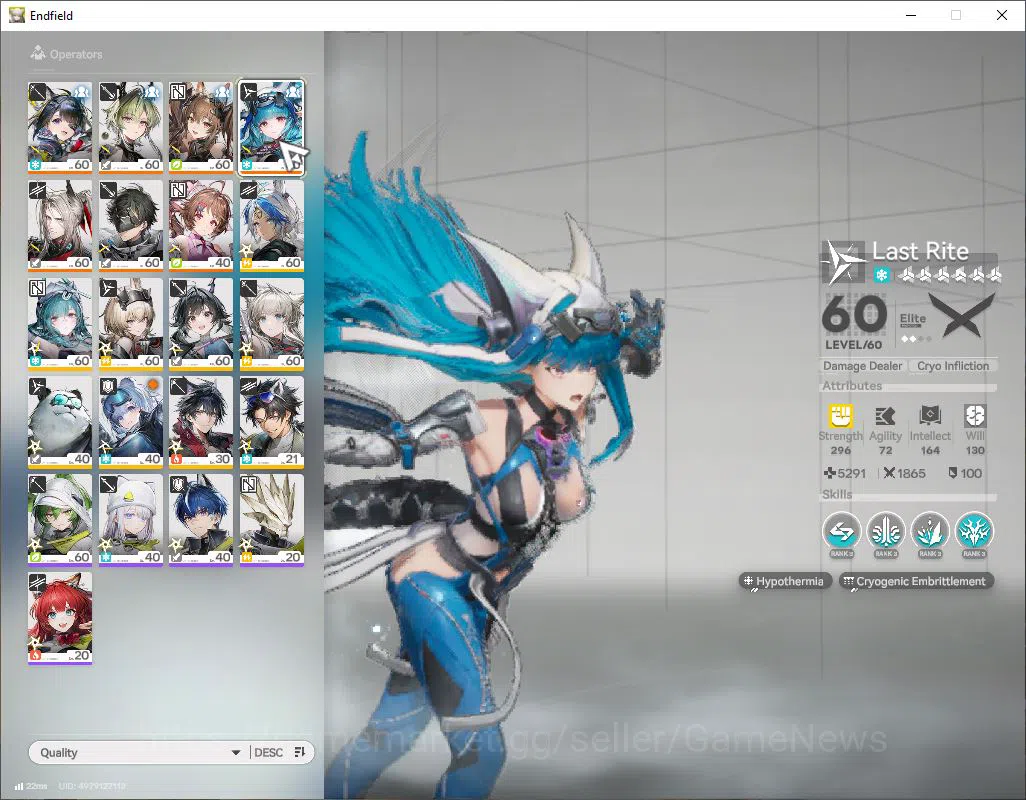Open the Quality sort dropdown
Image resolution: width=1026 pixels, height=800 pixels.
139,752
